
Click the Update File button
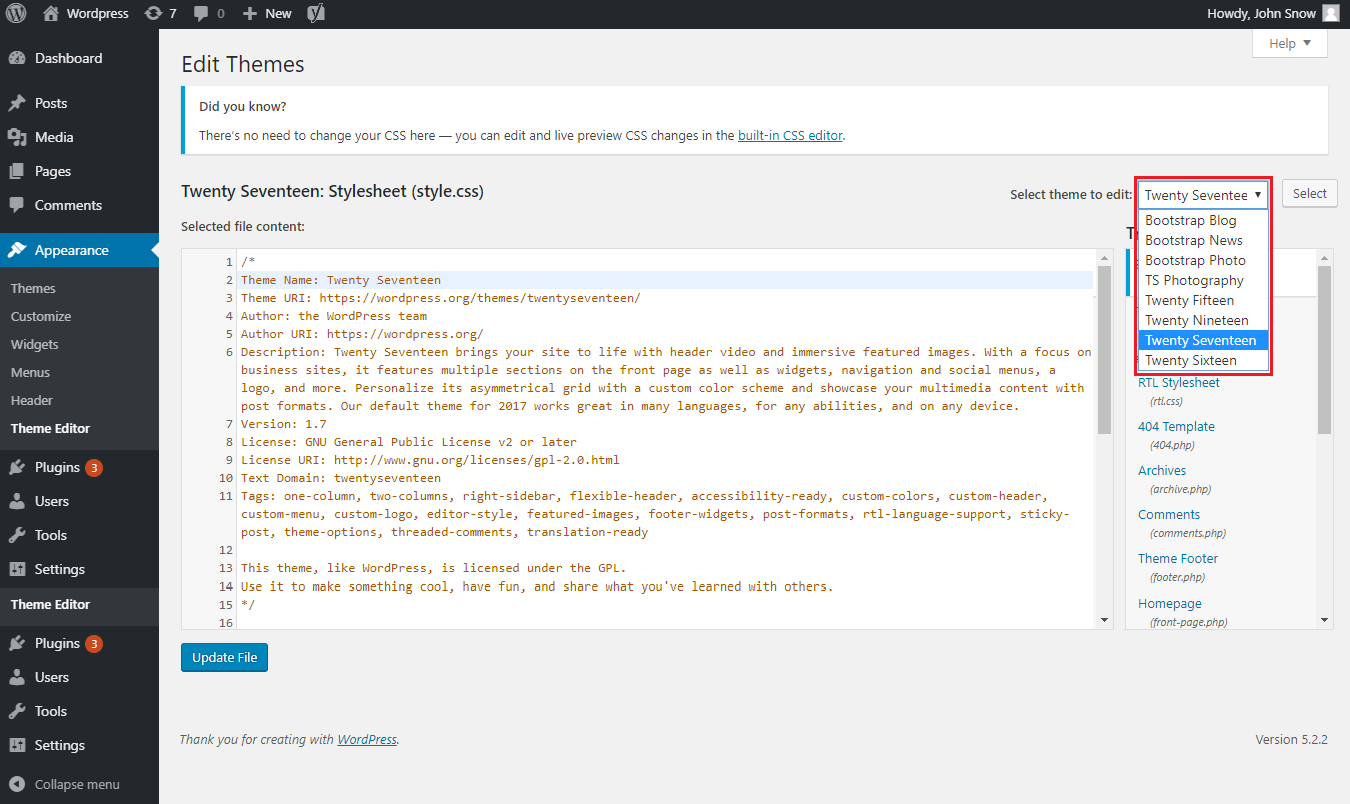pos(225,657)
